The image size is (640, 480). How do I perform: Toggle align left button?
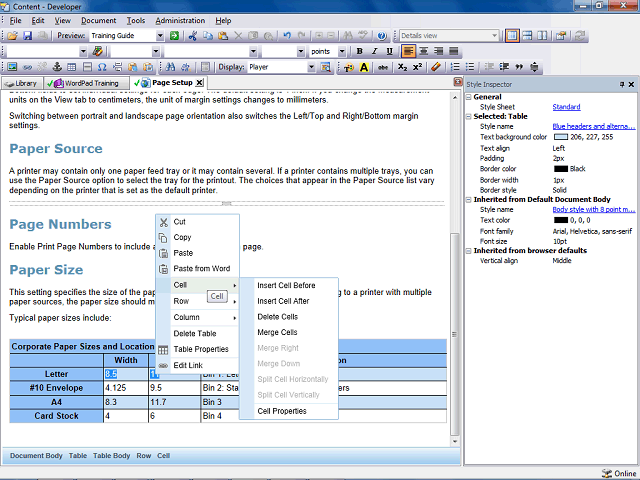408,51
